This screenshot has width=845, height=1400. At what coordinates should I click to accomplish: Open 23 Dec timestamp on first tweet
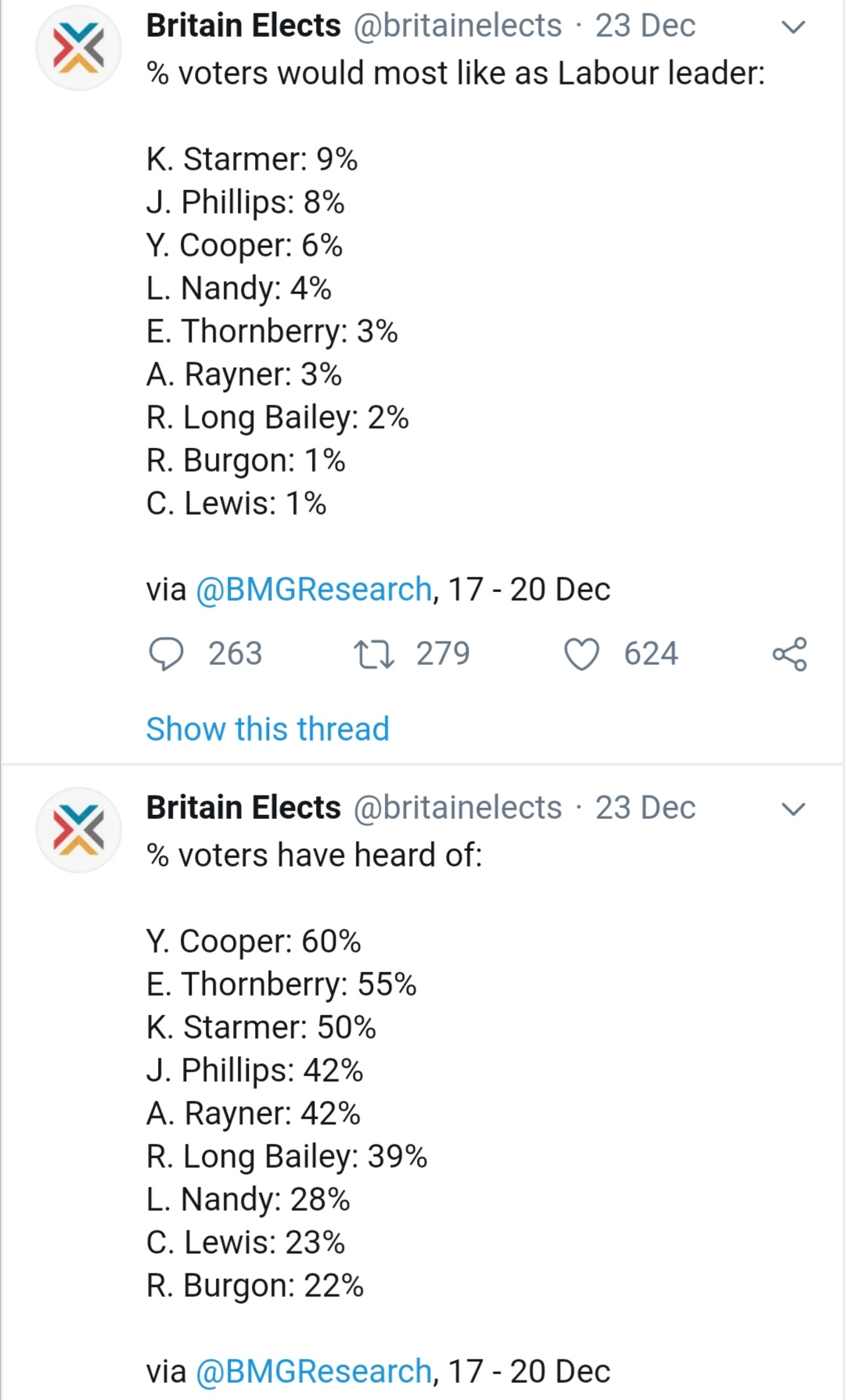[x=645, y=26]
